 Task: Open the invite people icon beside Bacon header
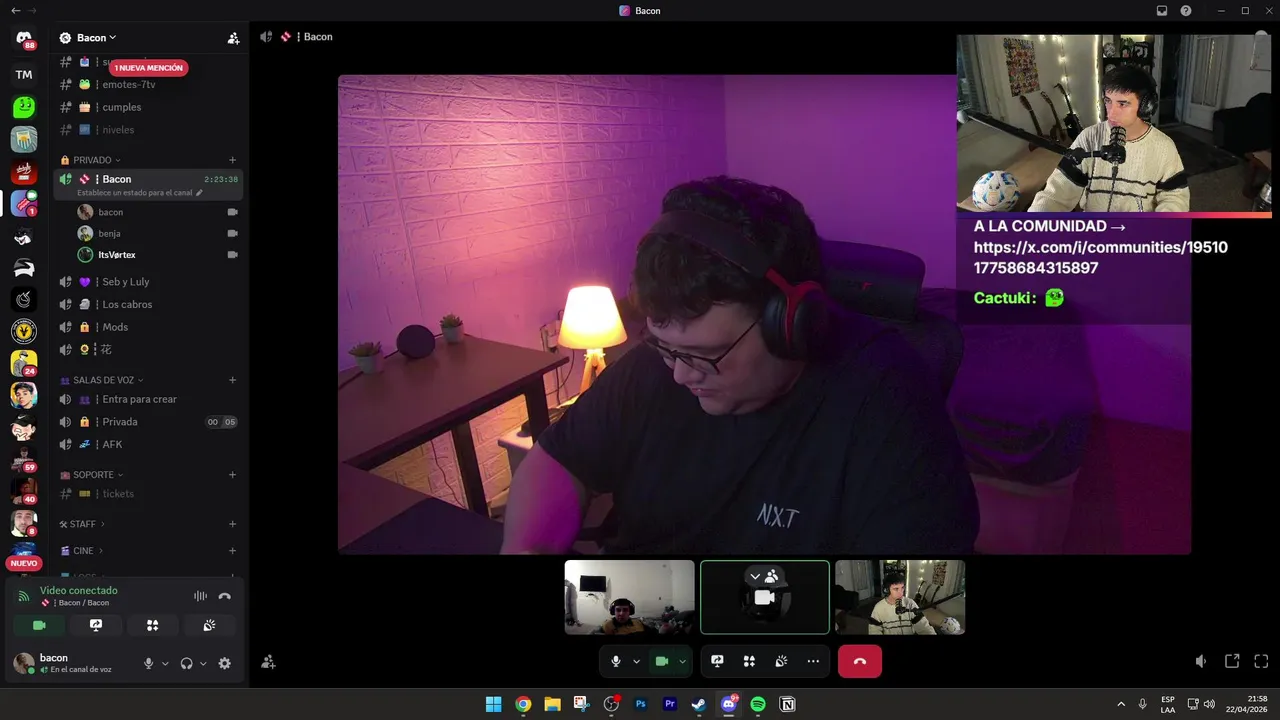click(233, 38)
